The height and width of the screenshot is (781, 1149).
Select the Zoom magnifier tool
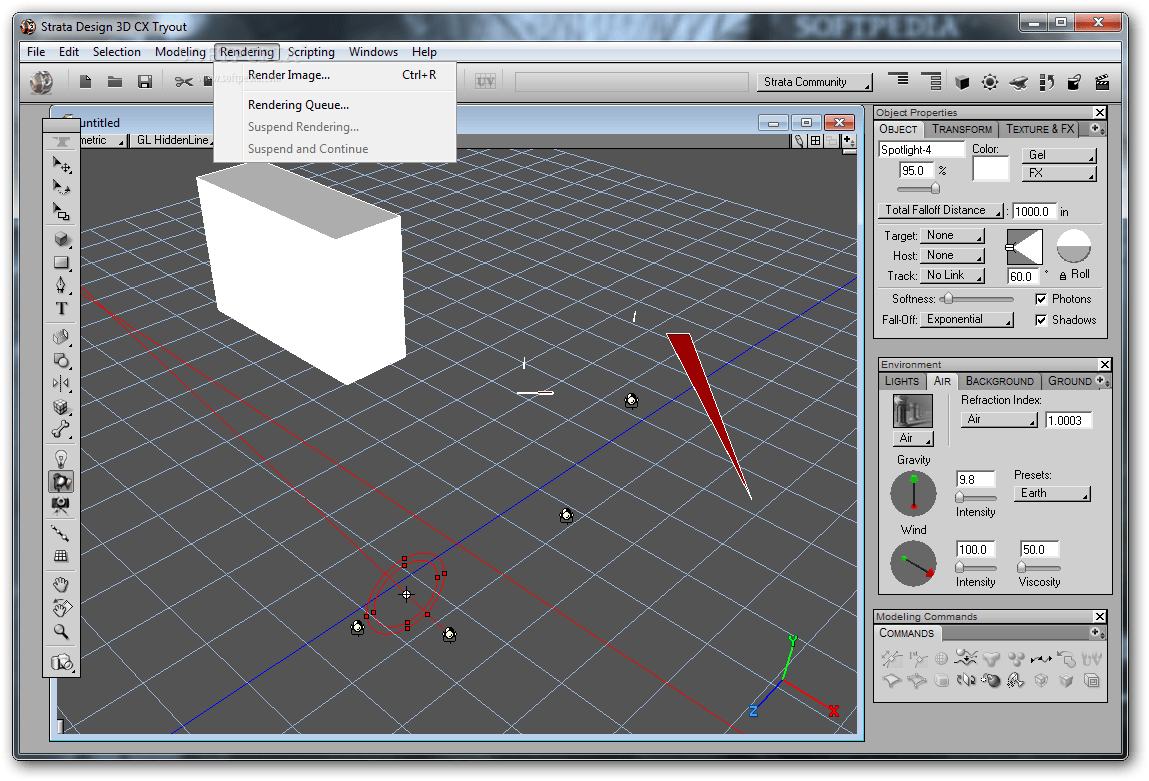tap(62, 632)
